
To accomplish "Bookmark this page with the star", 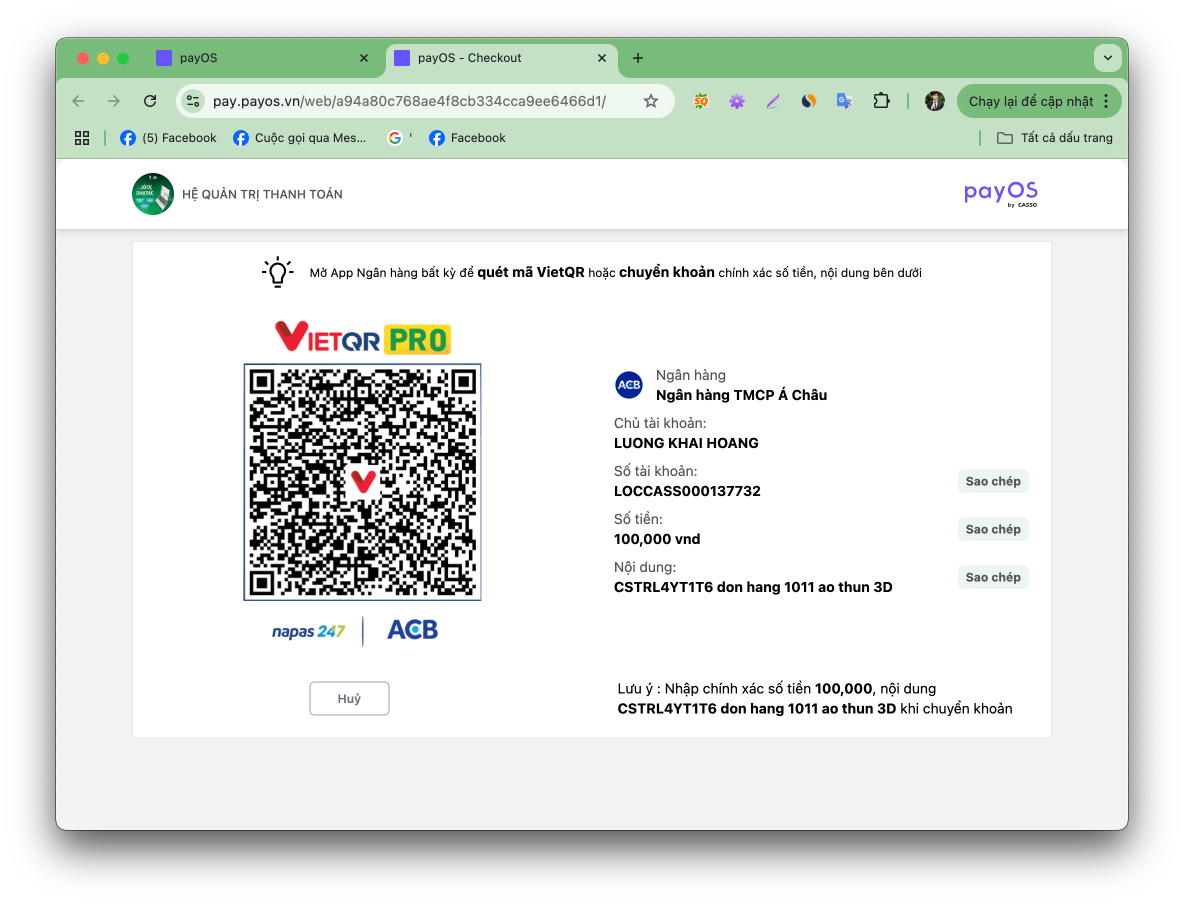I will [x=651, y=101].
